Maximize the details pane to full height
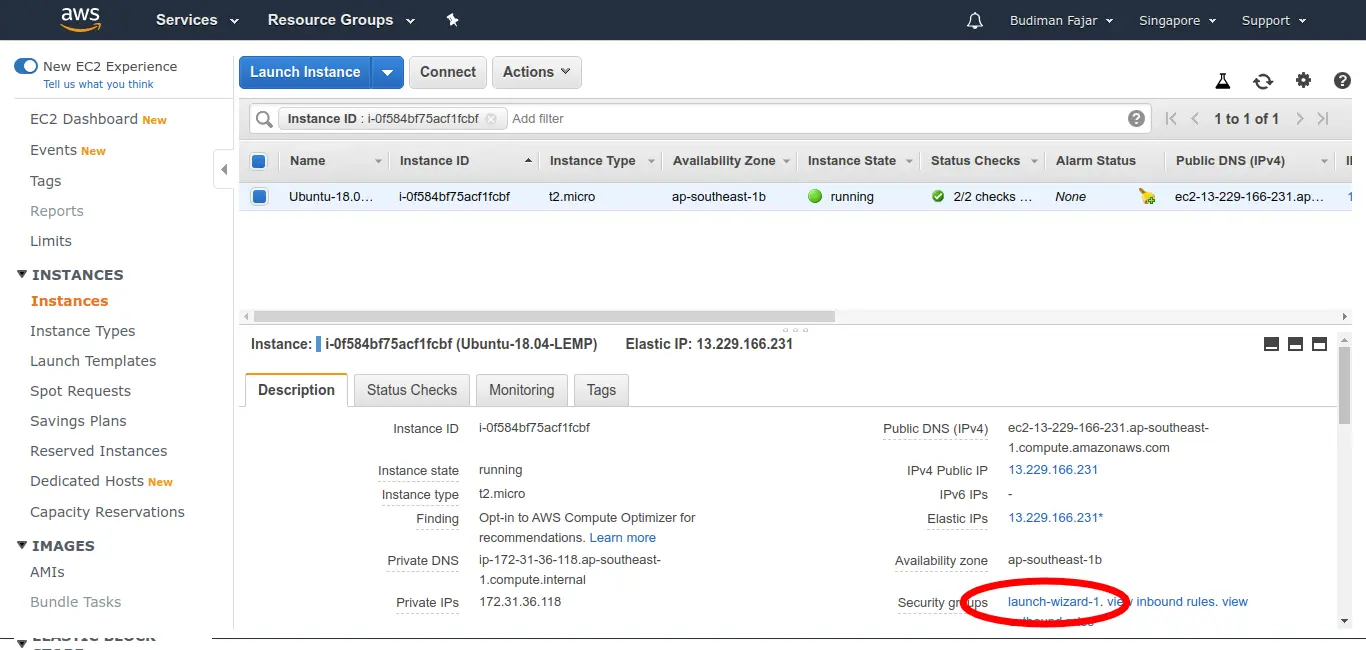Image resolution: width=1366 pixels, height=650 pixels. [x=1319, y=344]
